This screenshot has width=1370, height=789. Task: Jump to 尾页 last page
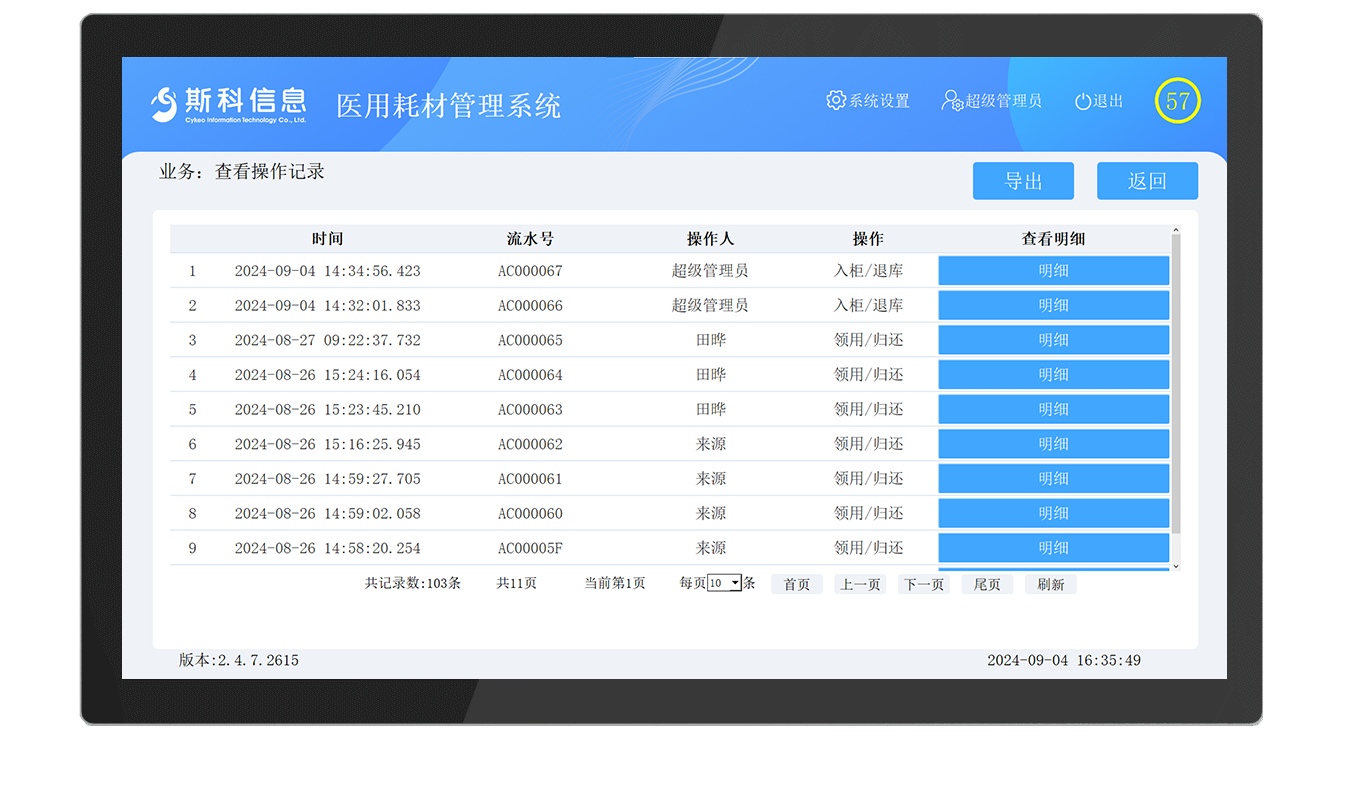tap(987, 584)
